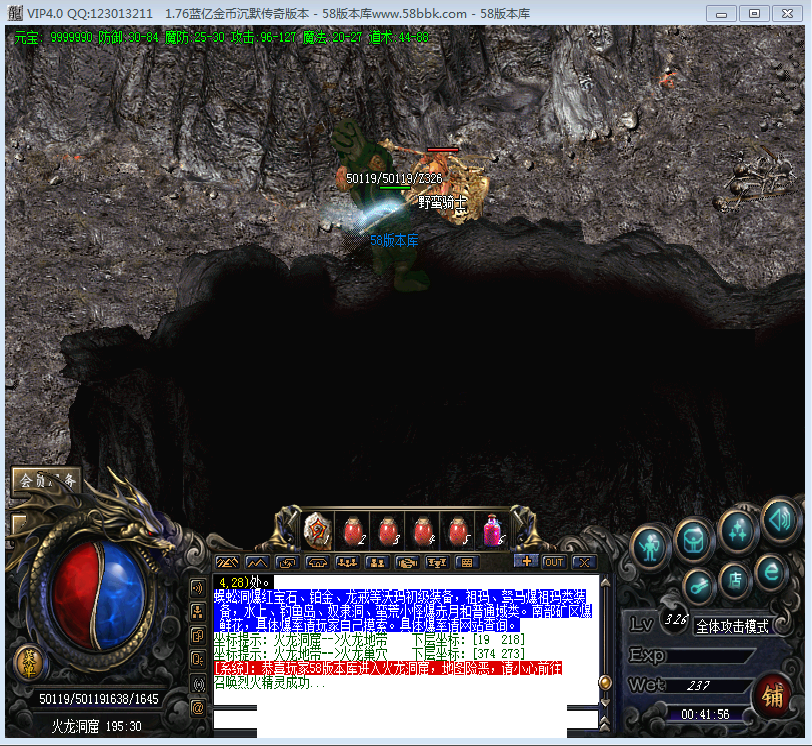Open the 会员装备 member button
The image size is (812, 746).
point(47,481)
